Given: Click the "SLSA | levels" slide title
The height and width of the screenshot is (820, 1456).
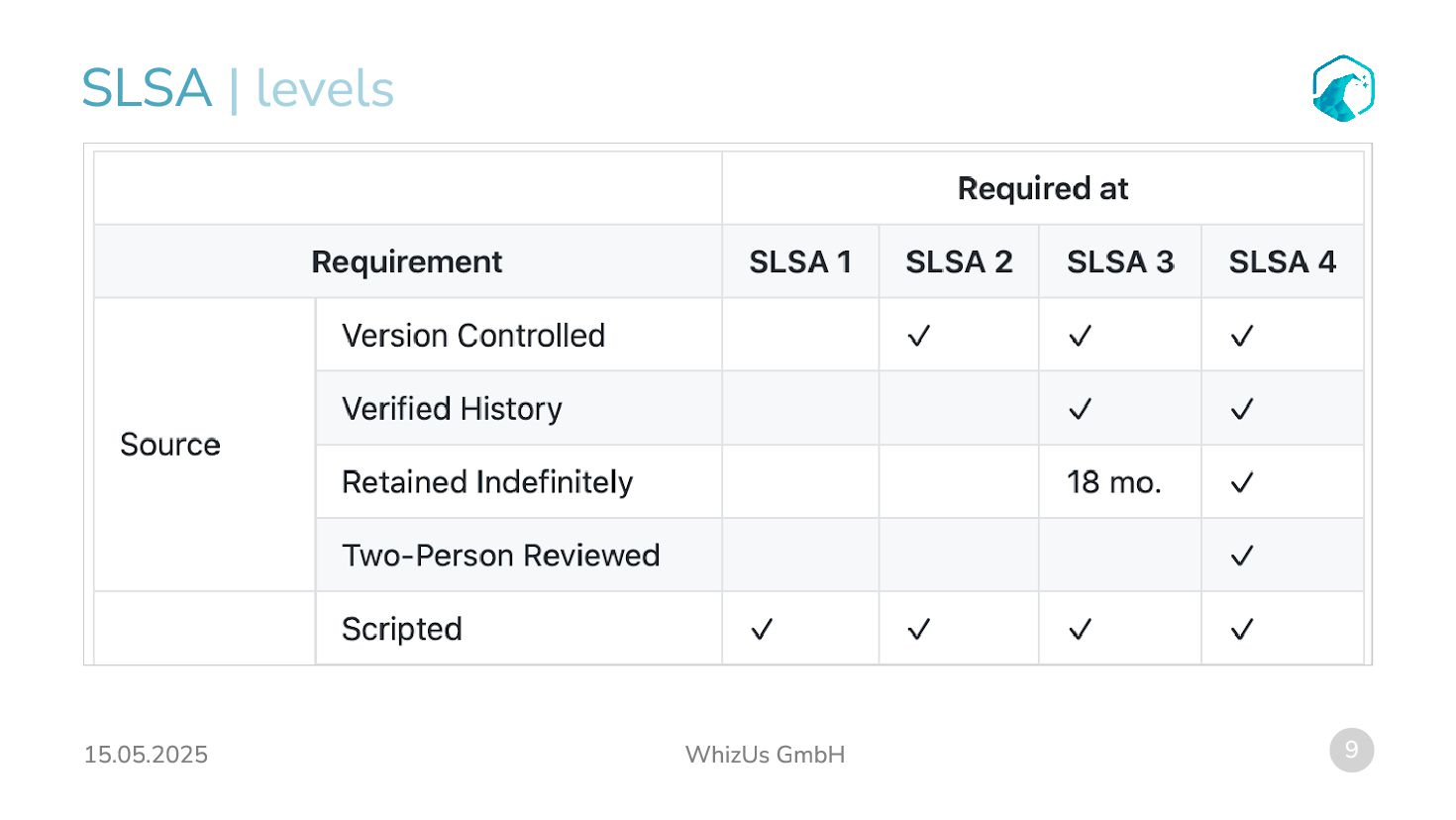Looking at the screenshot, I should pos(238,88).
